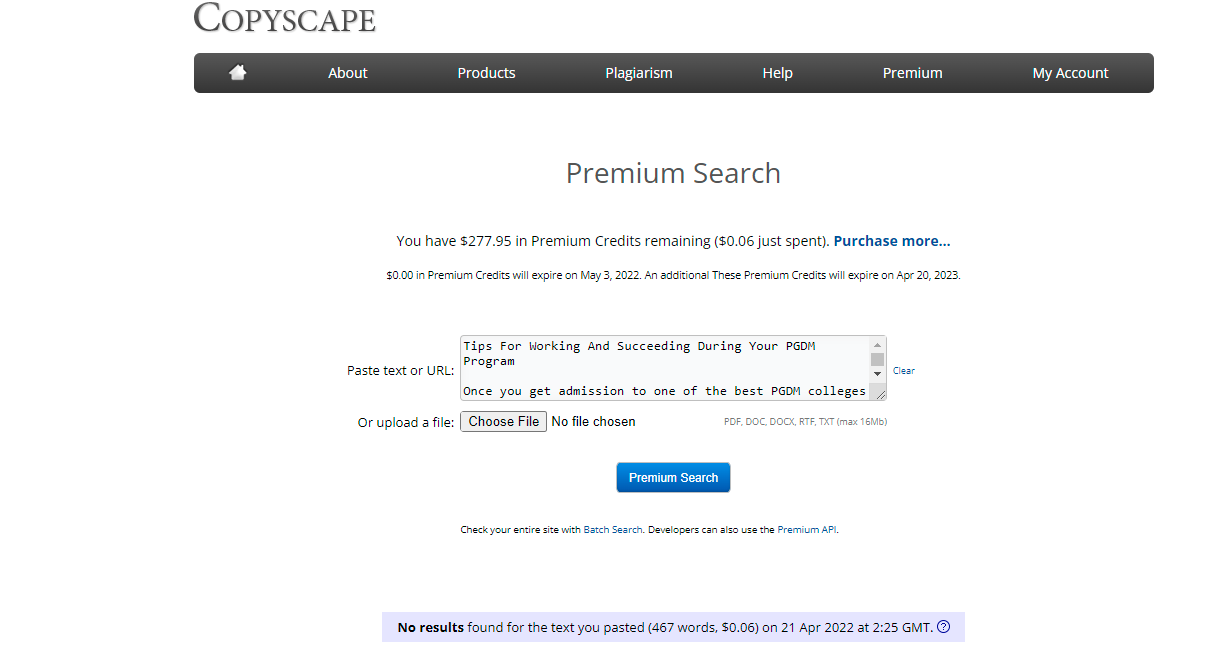Click Choose File button

pos(504,422)
